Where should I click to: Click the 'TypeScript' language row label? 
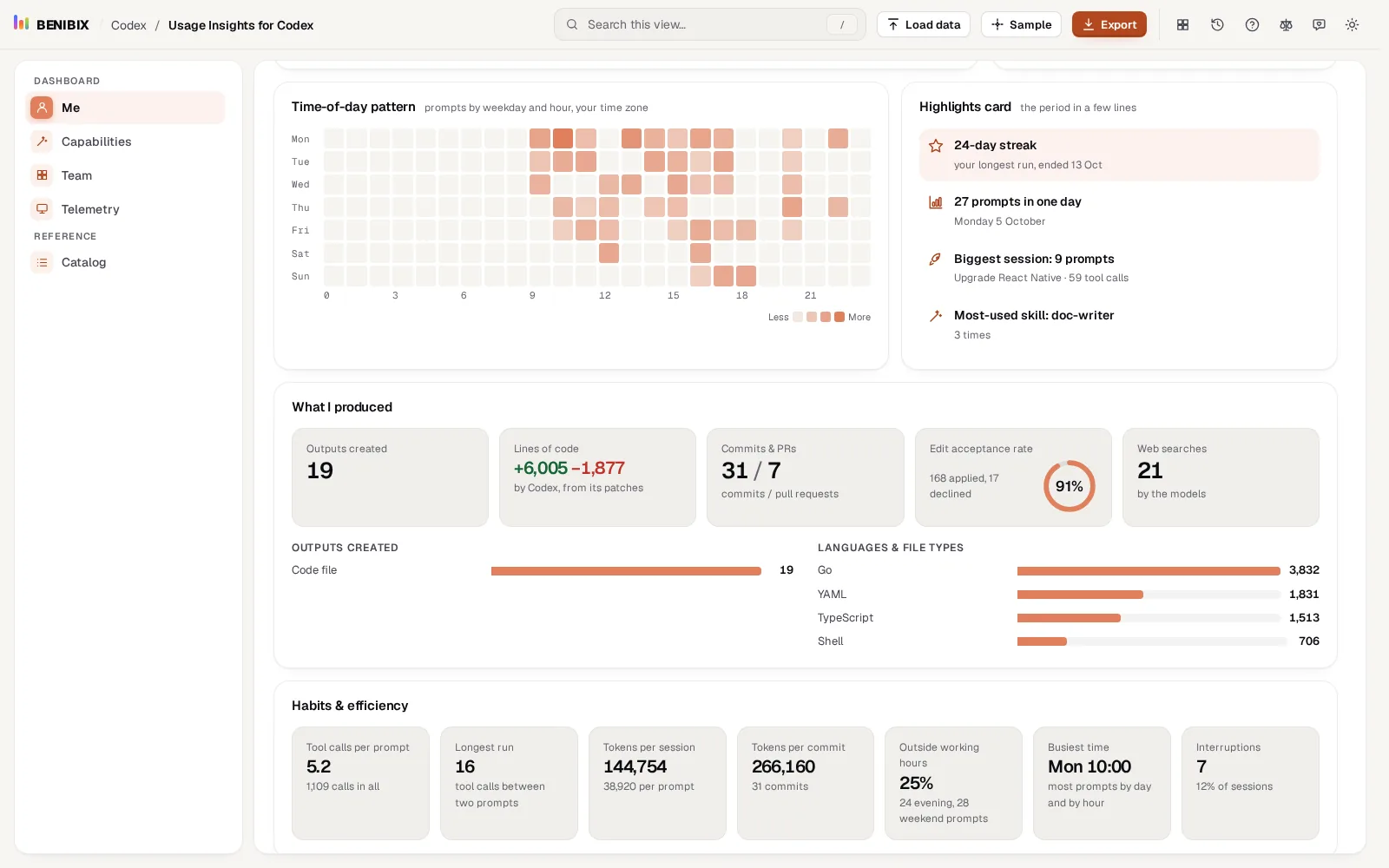coord(846,618)
